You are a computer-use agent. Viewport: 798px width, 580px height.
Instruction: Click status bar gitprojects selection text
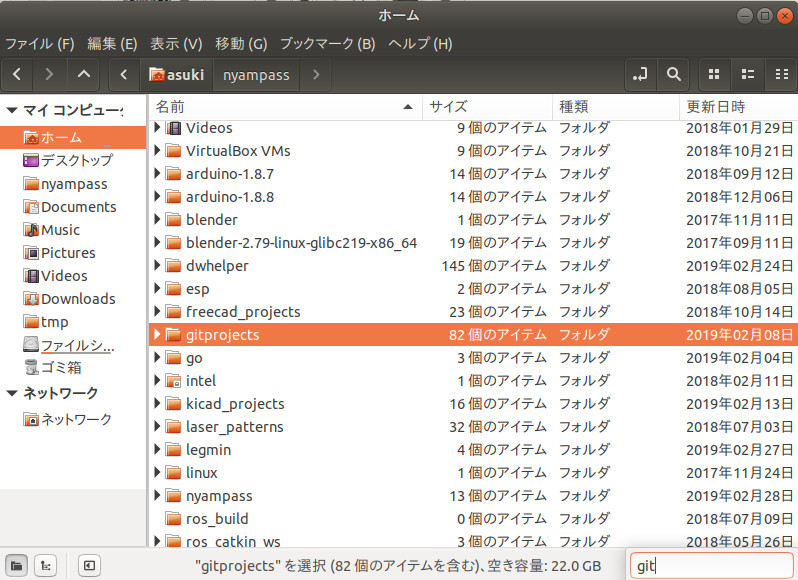click(x=398, y=566)
